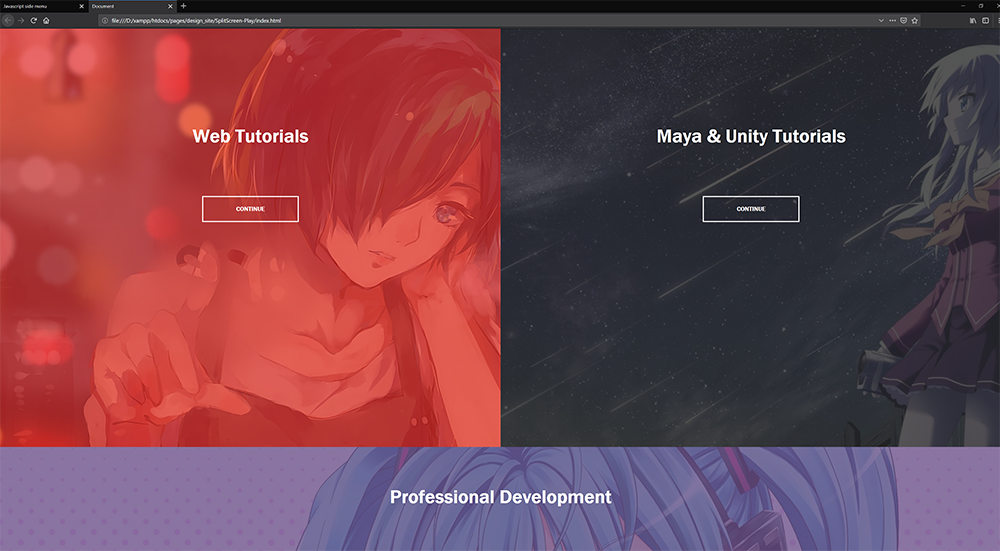Image resolution: width=1000 pixels, height=551 pixels.
Task: Select the Document tab
Action: pyautogui.click(x=133, y=6)
